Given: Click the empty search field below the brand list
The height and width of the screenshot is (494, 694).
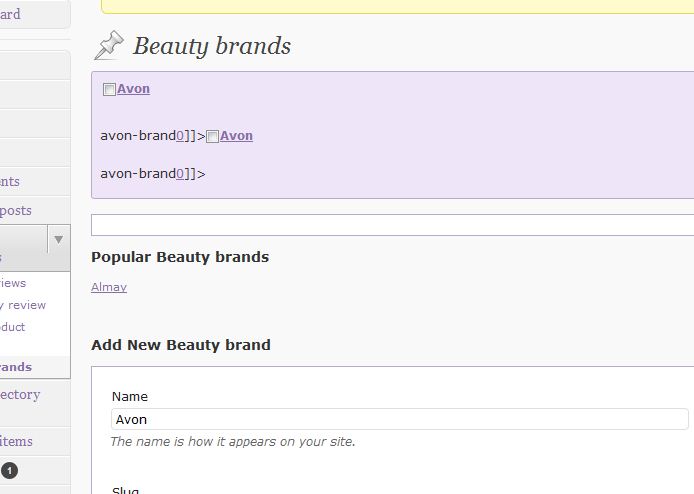Looking at the screenshot, I should 392,225.
